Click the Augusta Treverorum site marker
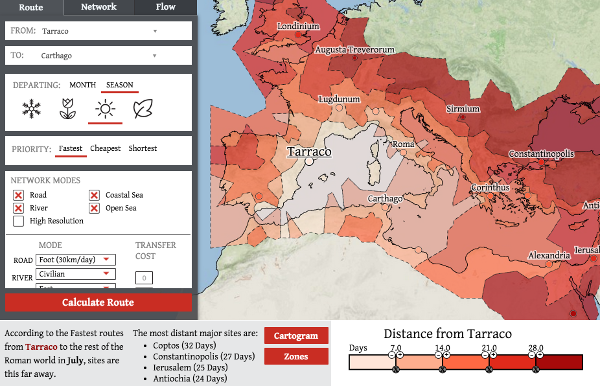The image size is (600, 386). 355,58
